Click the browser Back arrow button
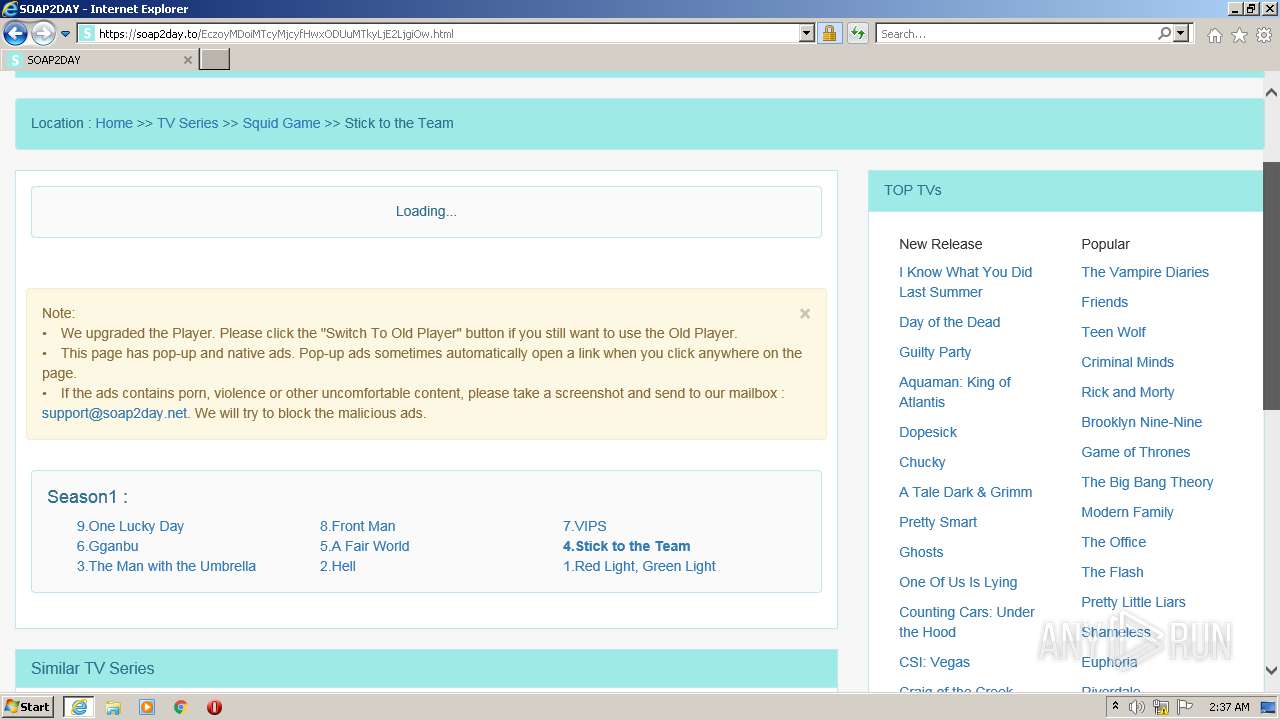This screenshot has height=720, width=1280. pyautogui.click(x=15, y=34)
